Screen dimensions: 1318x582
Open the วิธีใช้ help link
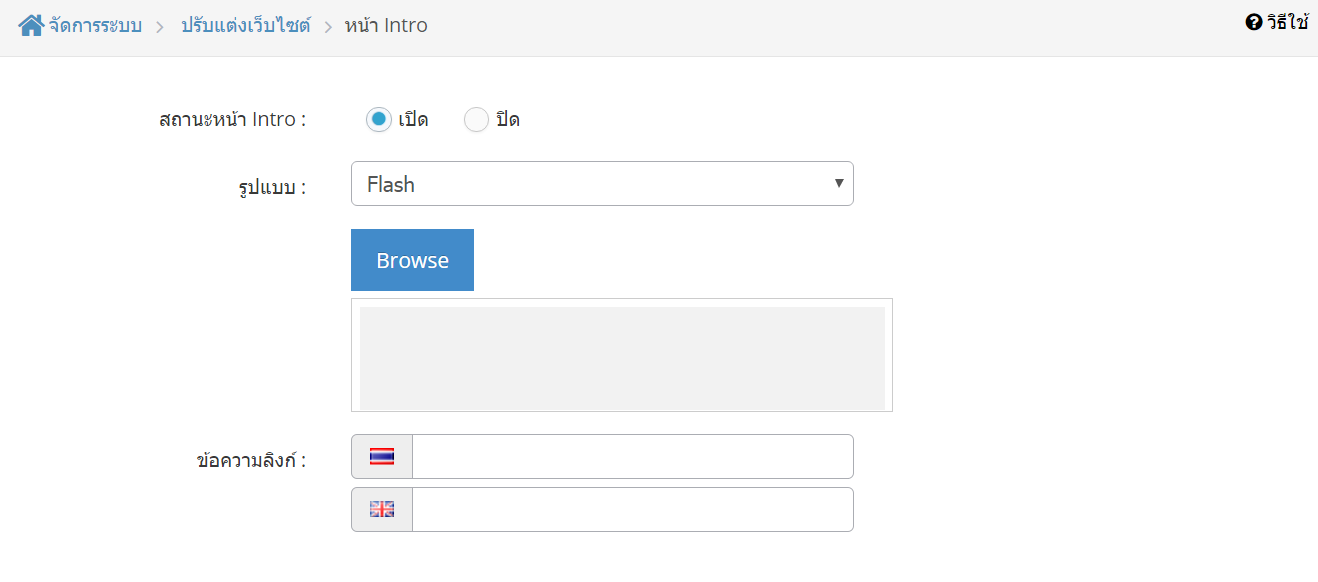[1287, 22]
